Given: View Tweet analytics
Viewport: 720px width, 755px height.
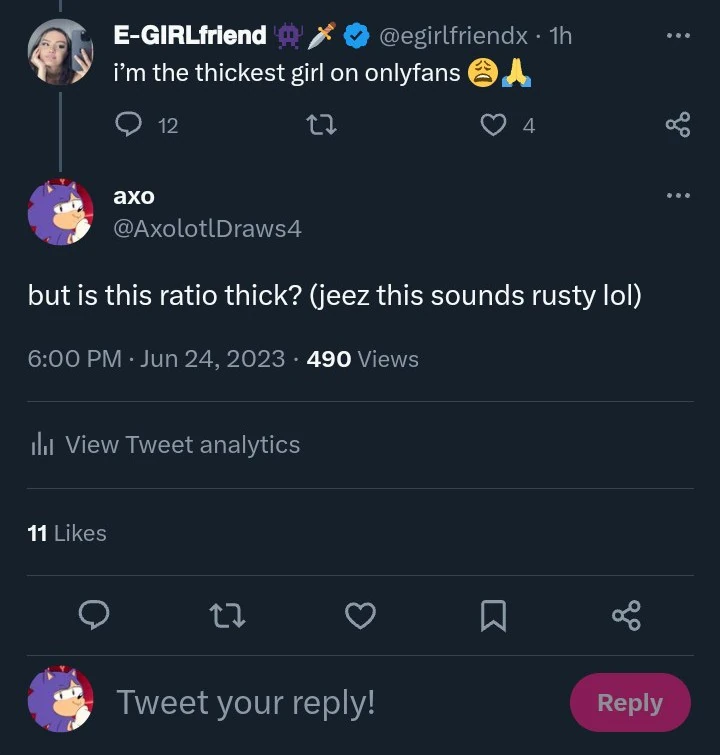Looking at the screenshot, I should [x=181, y=445].
